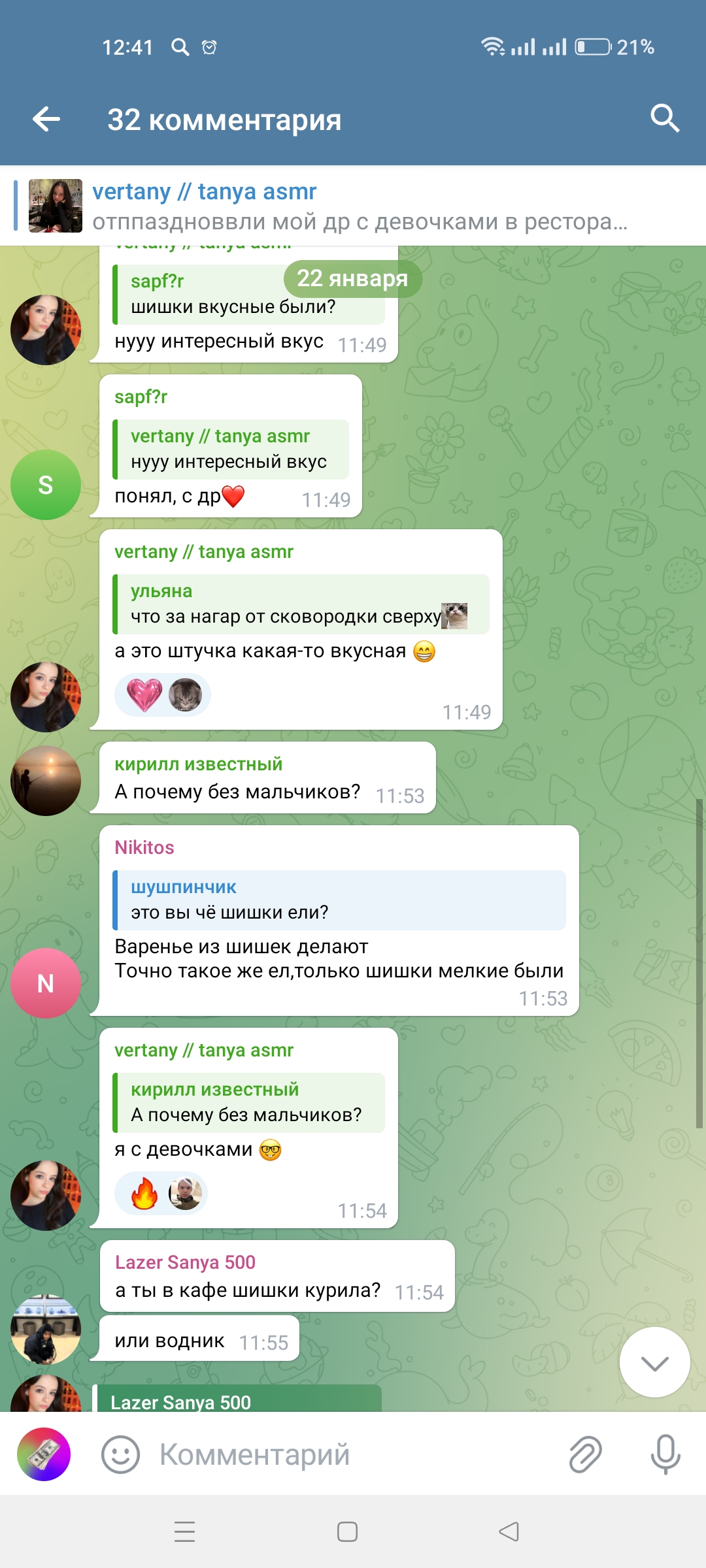Viewport: 706px width, 1568px height.
Task: Open quoted reply from шушпинчик
Action: 339,900
